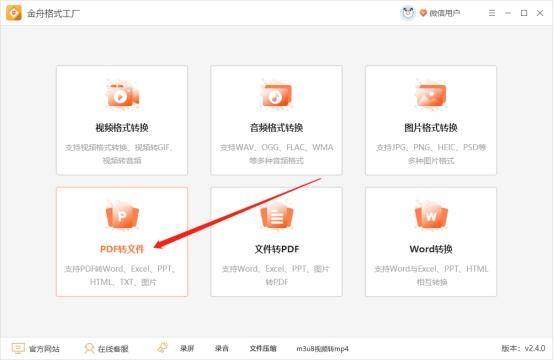554x360 pixels.
Task: Click the HTML, TXT, 图片 description line
Action: point(123,282)
